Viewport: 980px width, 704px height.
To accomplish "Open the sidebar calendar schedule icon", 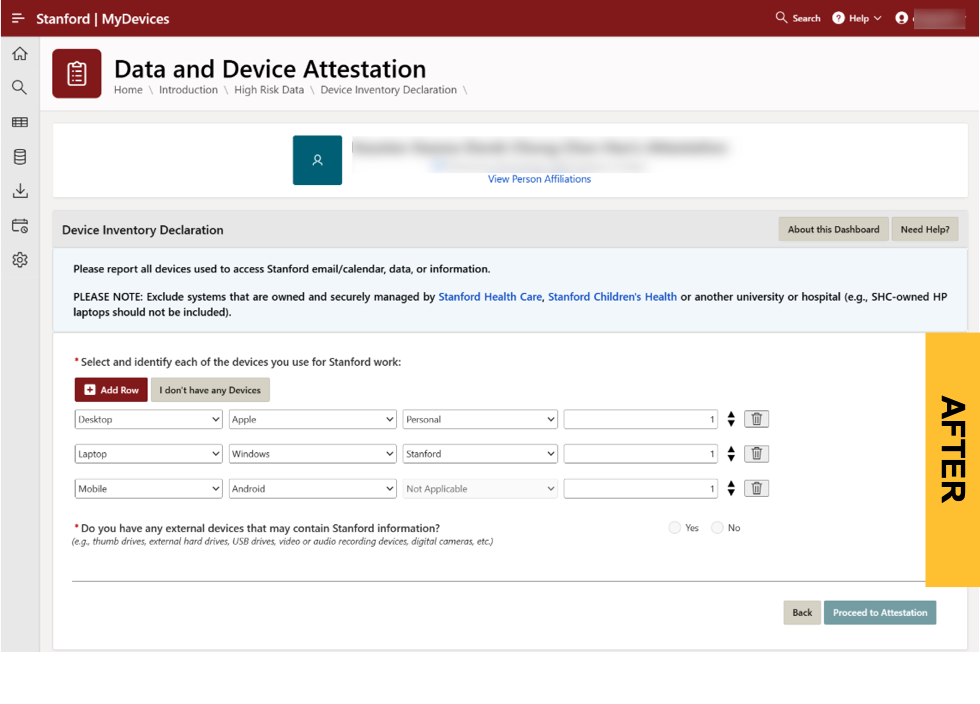I will 20,226.
